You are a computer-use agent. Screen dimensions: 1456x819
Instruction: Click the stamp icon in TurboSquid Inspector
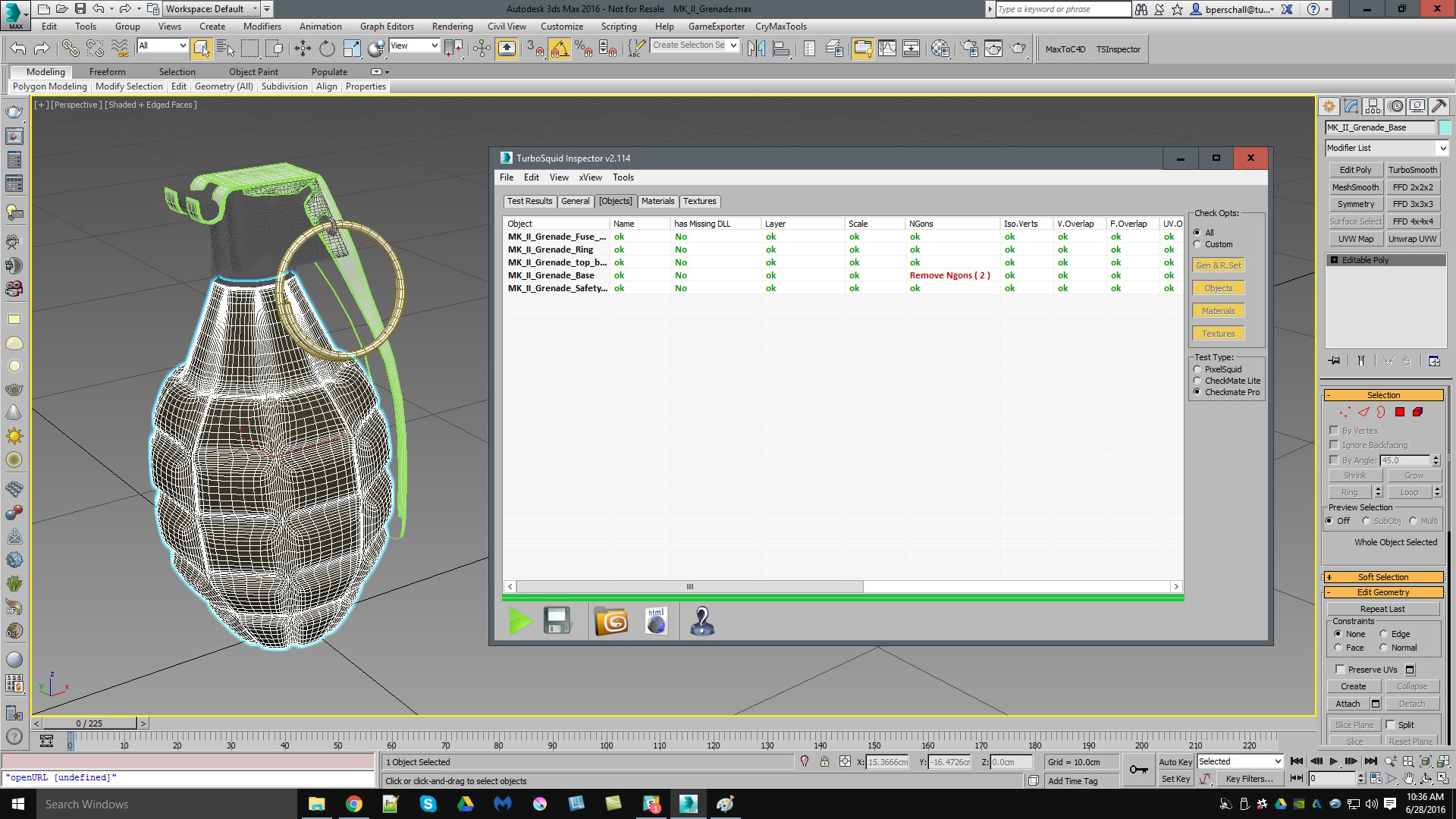[x=702, y=621]
